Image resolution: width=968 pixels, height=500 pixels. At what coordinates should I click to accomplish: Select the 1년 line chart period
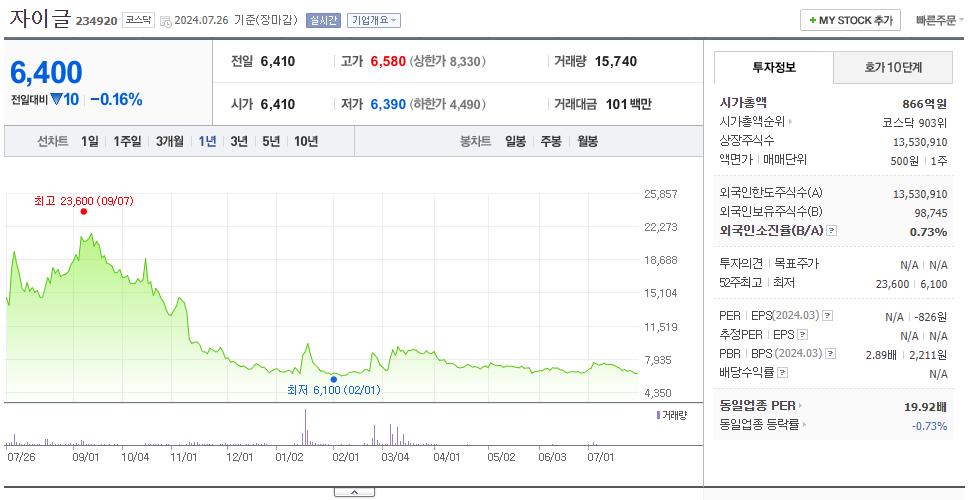click(207, 141)
